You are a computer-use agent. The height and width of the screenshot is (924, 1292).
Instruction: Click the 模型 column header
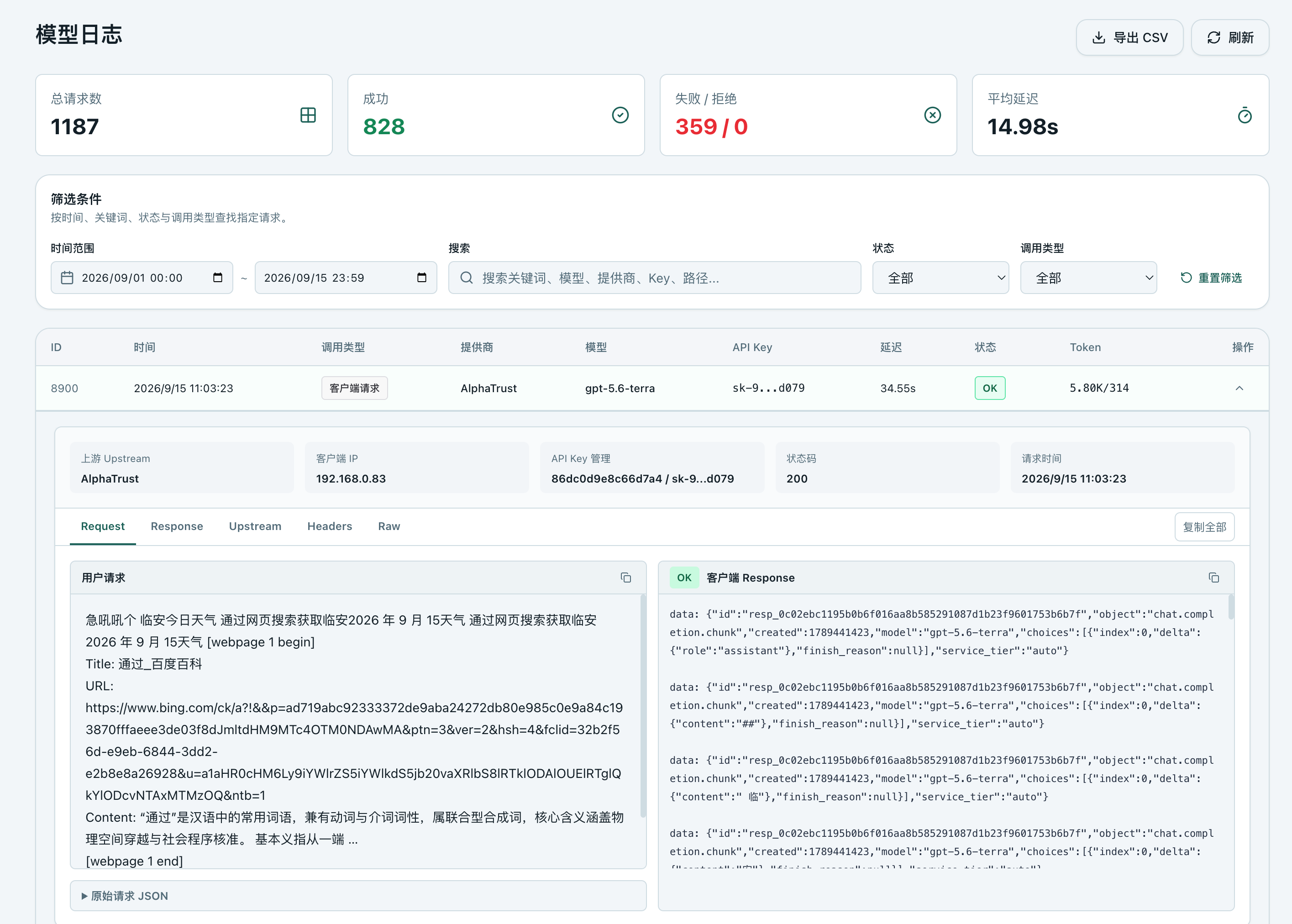(596, 347)
